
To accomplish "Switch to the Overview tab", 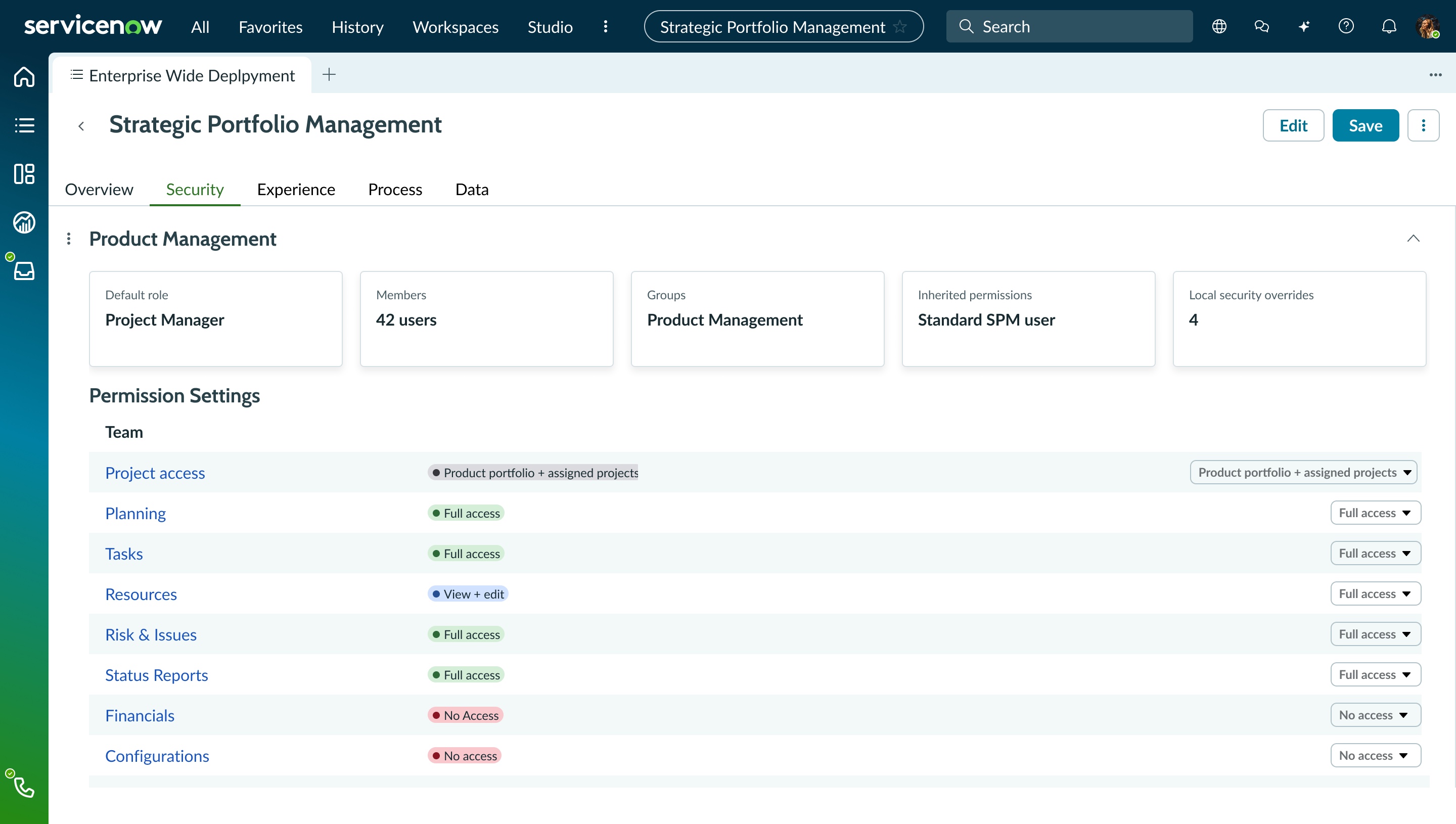I will [x=99, y=189].
